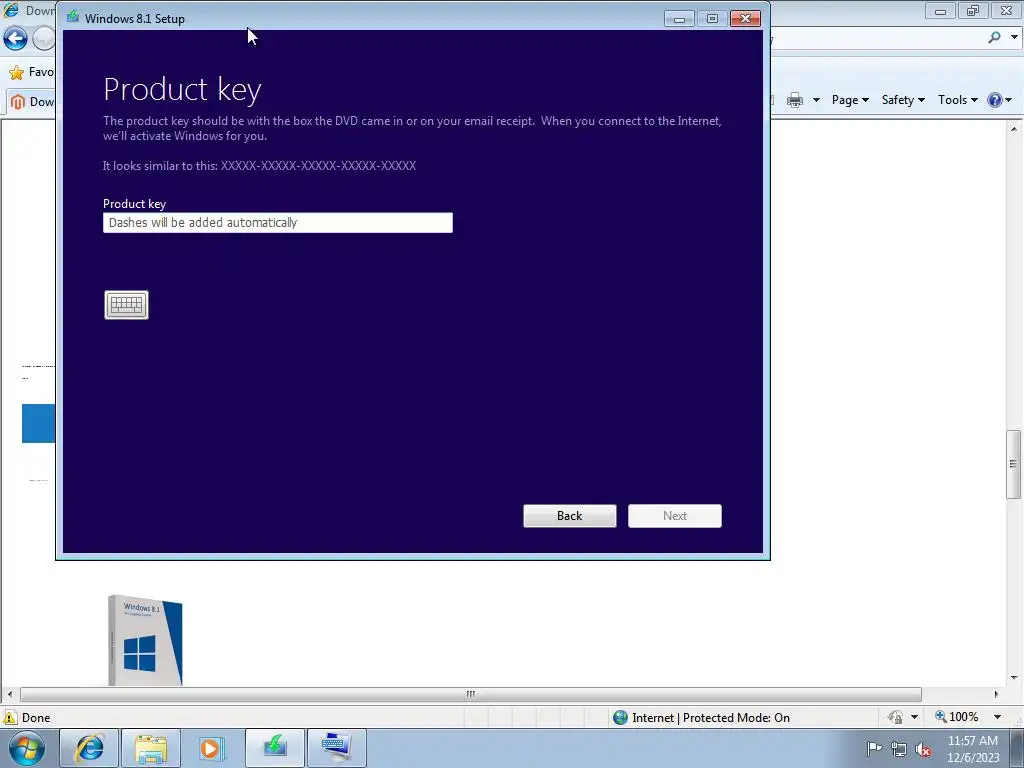Click the search magnifier in Internet Explorer
1024x768 pixels.
[995, 37]
